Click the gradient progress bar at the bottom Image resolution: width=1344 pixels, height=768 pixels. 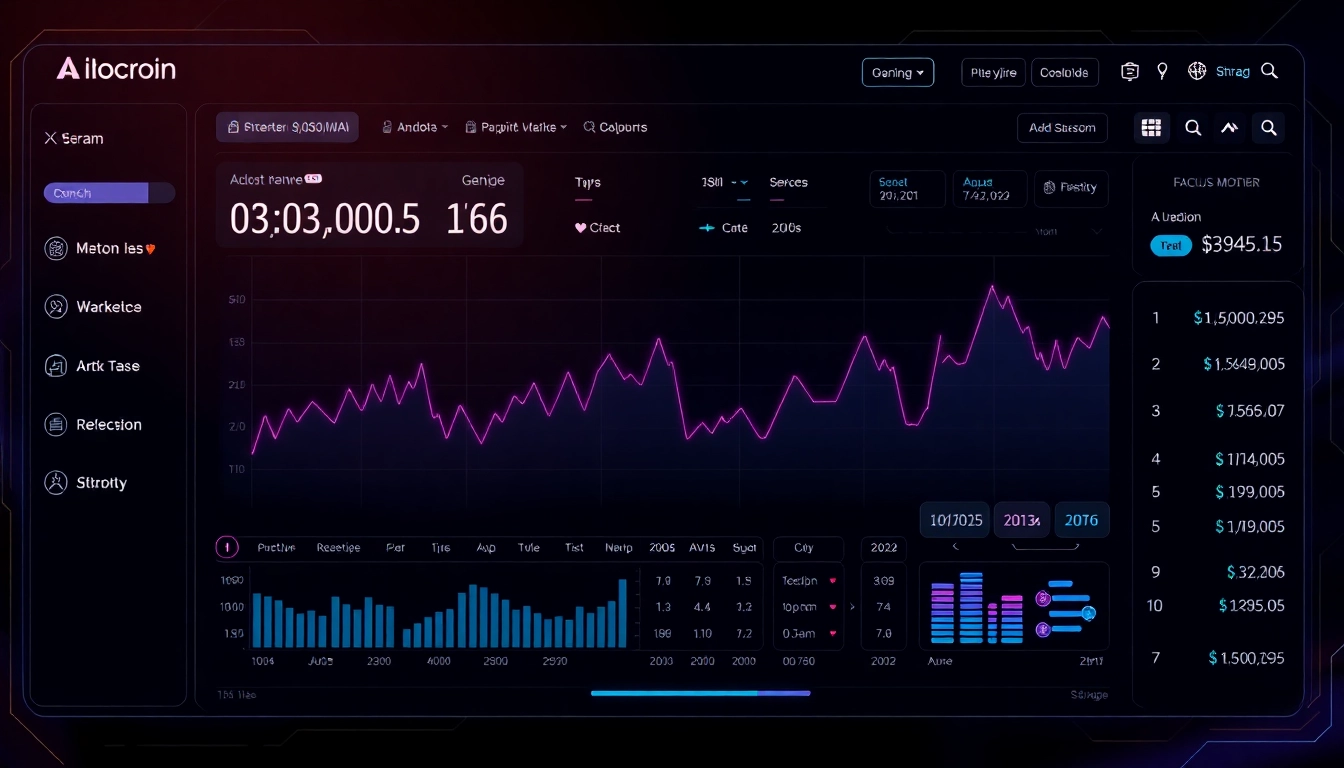(700, 692)
